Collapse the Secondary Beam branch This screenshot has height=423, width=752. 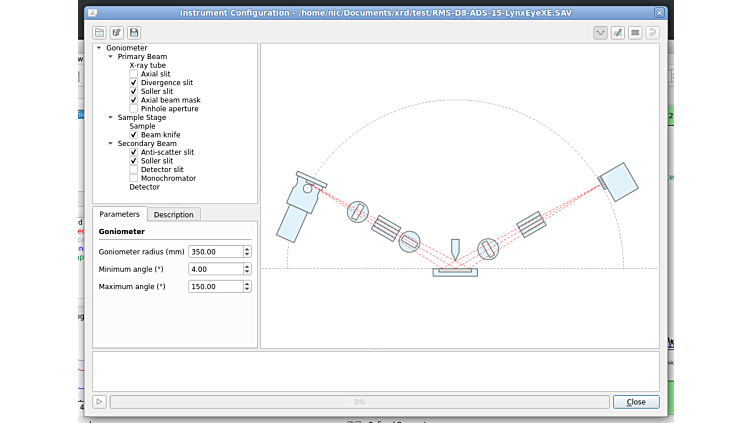tap(110, 144)
